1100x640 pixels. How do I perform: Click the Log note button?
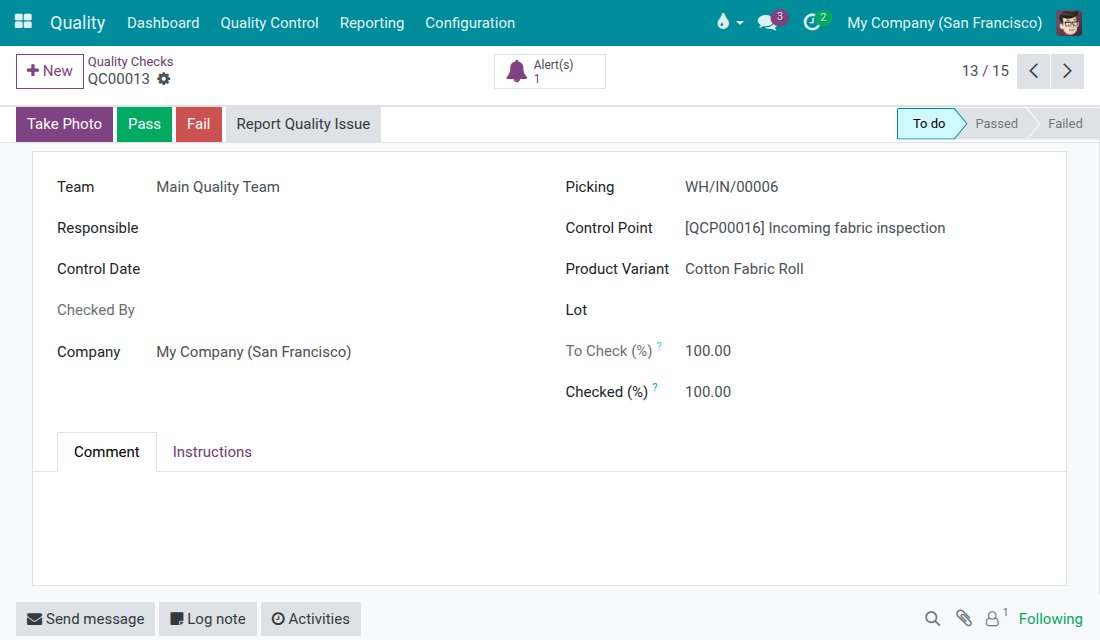pos(208,619)
